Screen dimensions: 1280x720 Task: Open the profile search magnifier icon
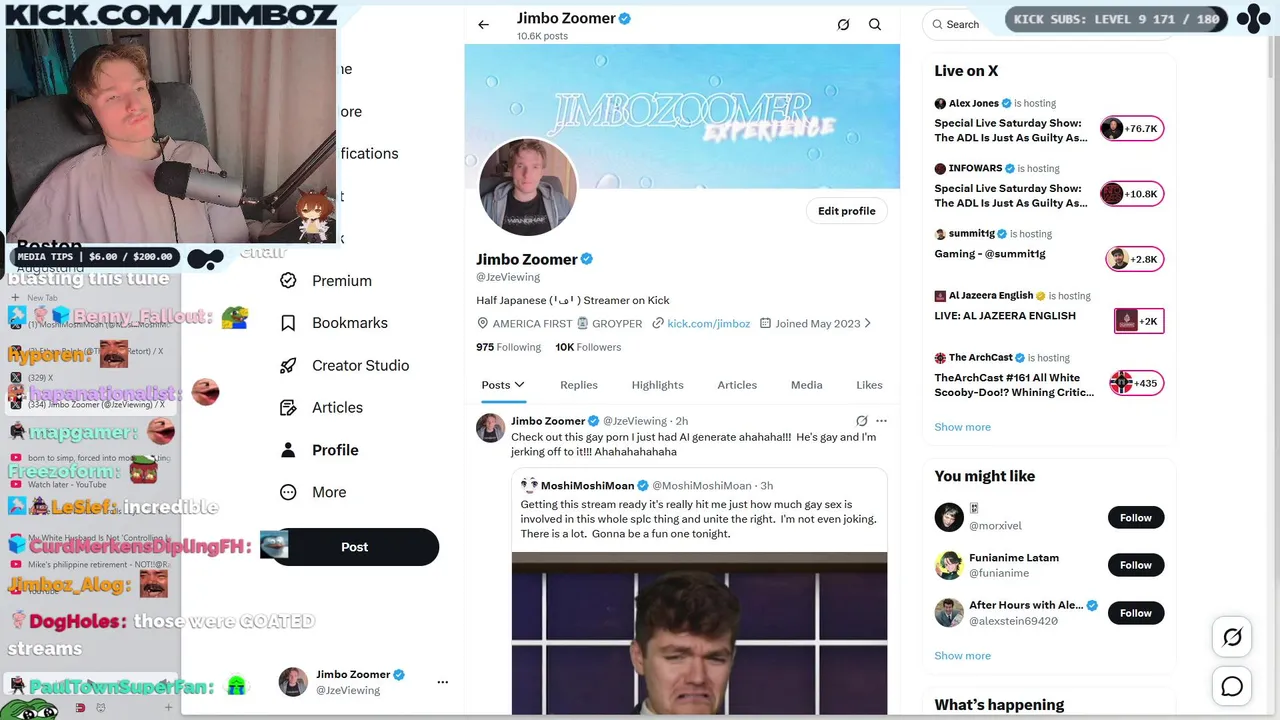(875, 25)
